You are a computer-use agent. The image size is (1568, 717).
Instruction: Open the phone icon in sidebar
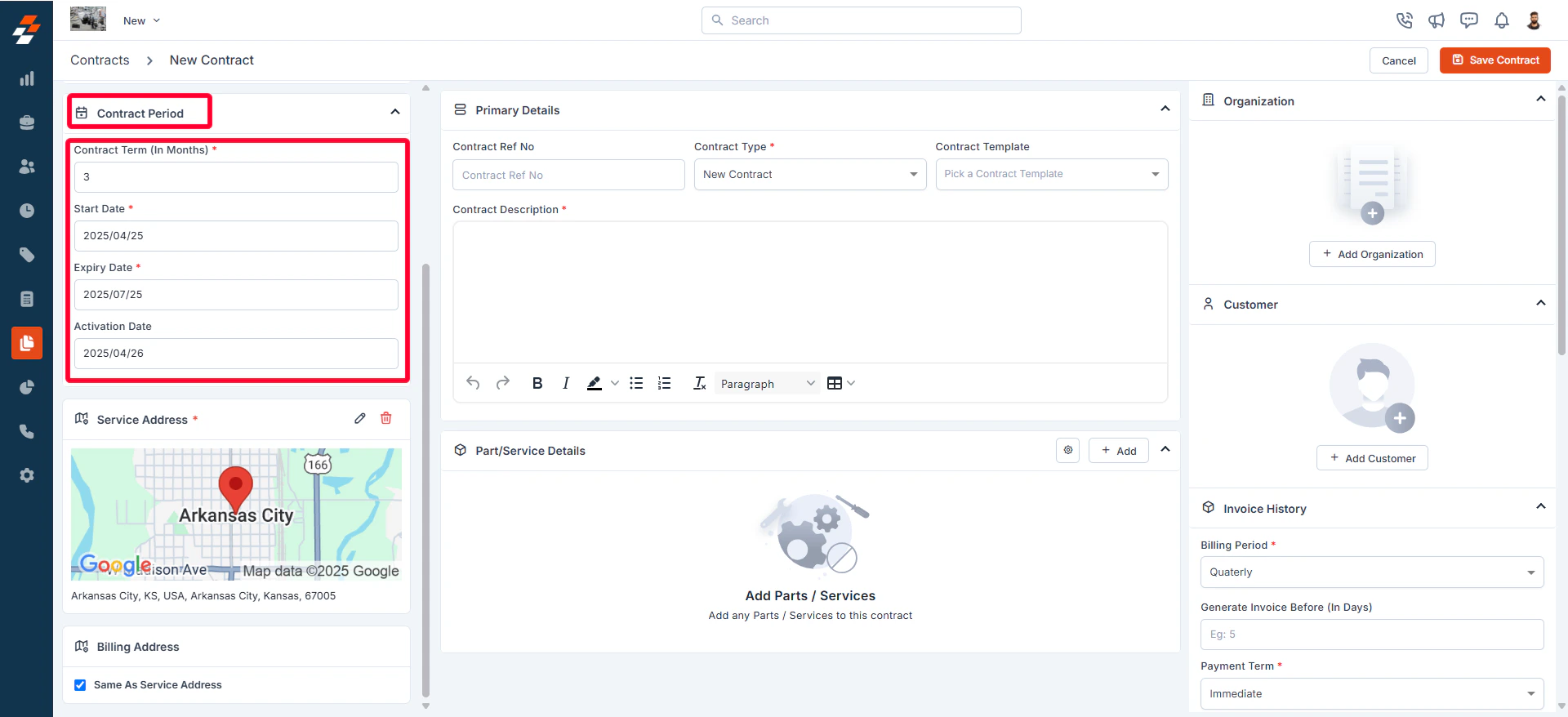pyautogui.click(x=27, y=431)
